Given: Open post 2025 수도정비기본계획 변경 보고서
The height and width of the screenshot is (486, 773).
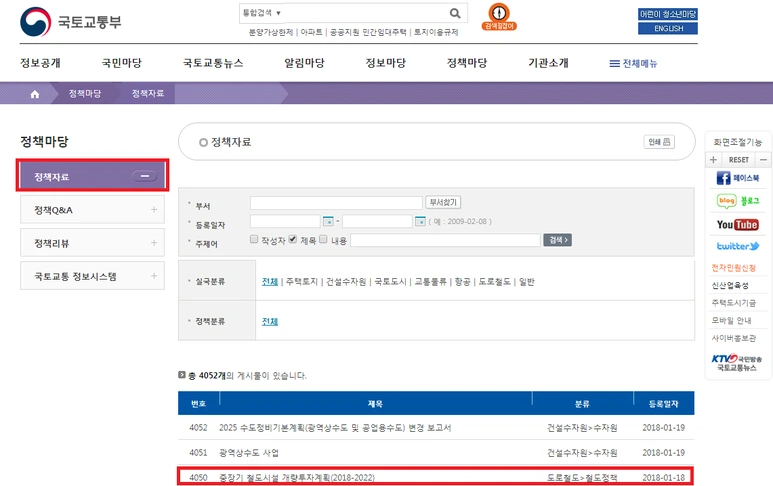Looking at the screenshot, I should point(335,427).
